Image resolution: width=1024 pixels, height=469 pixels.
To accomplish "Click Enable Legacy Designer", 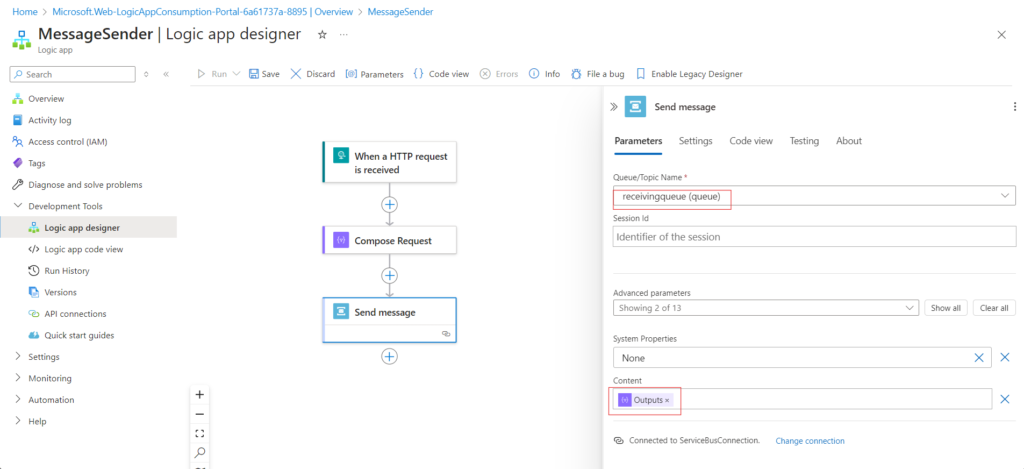I will (x=689, y=74).
